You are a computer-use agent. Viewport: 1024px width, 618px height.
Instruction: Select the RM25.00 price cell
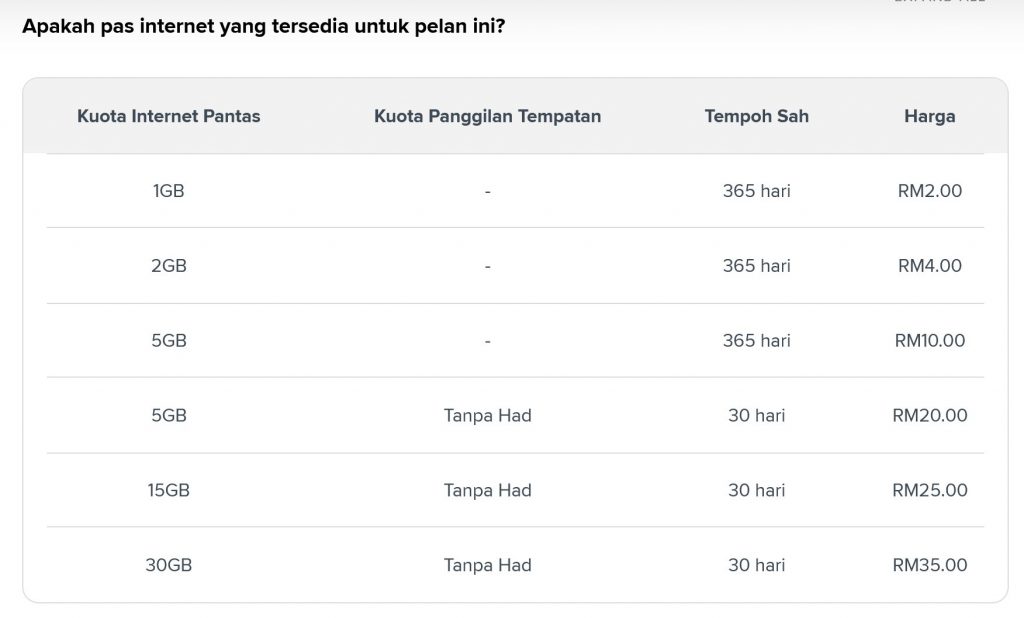929,490
